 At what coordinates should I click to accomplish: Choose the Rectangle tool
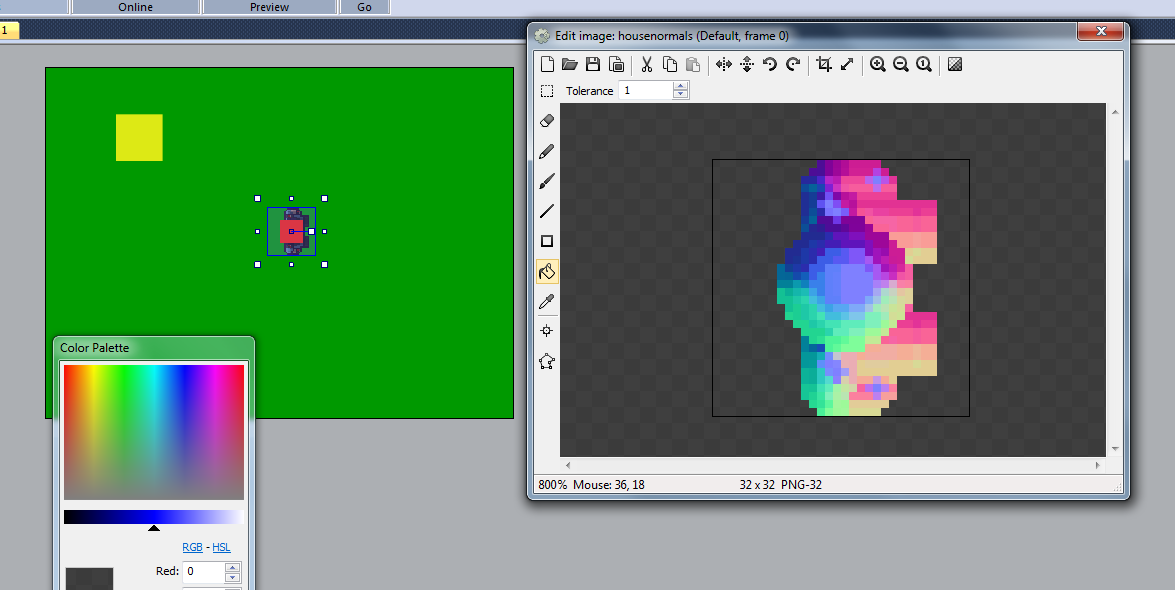click(547, 241)
